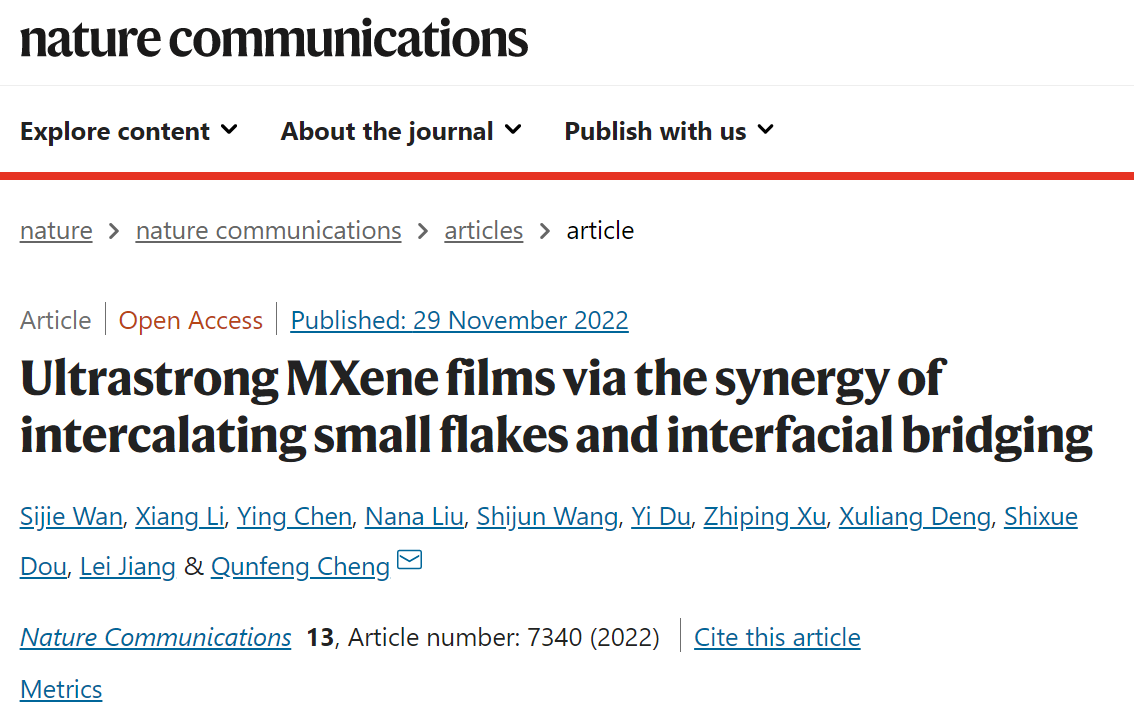Screen dimensions: 1134x724
Task: Click the nature communications logo
Action: [x=273, y=38]
